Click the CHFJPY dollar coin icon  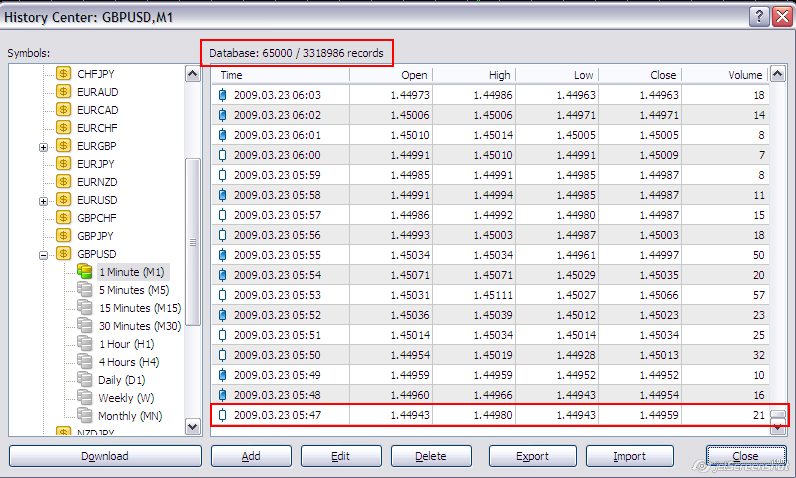(x=63, y=74)
